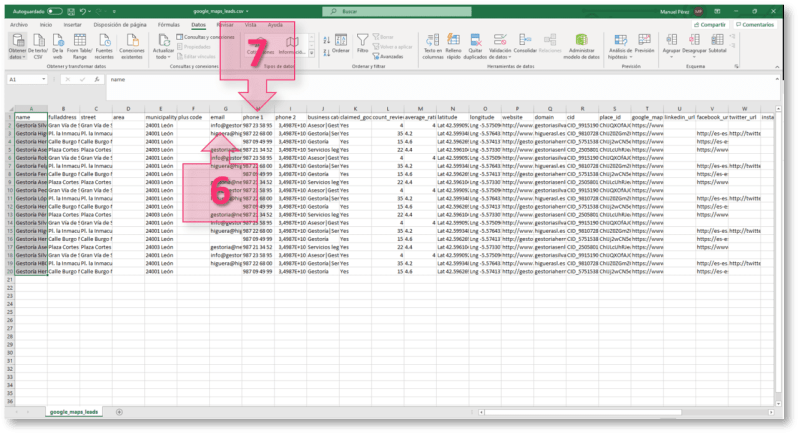Select the website header cell
Viewport: 799px width, 434px height.
[x=517, y=117]
